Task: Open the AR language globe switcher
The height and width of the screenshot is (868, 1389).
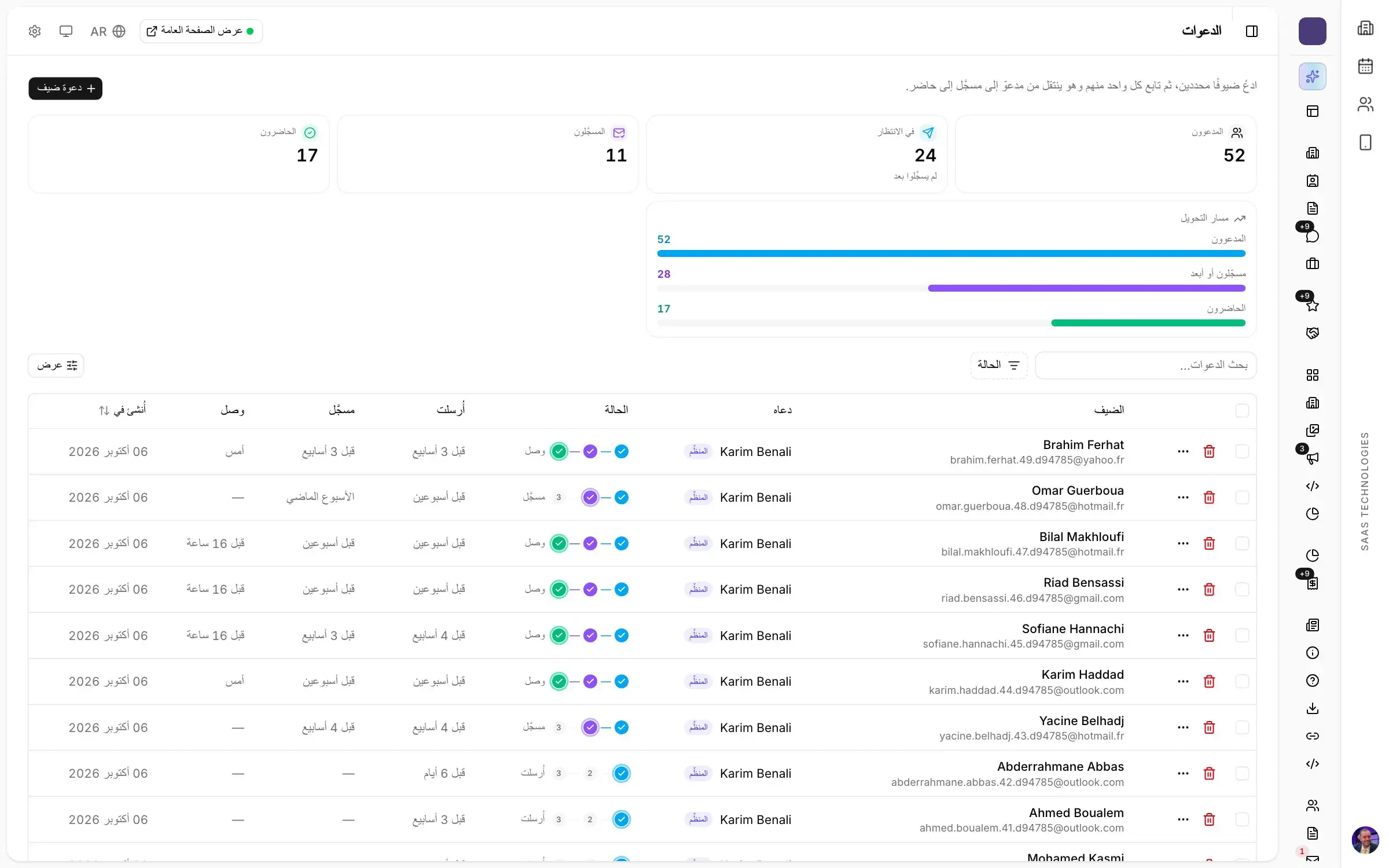Action: 108,31
